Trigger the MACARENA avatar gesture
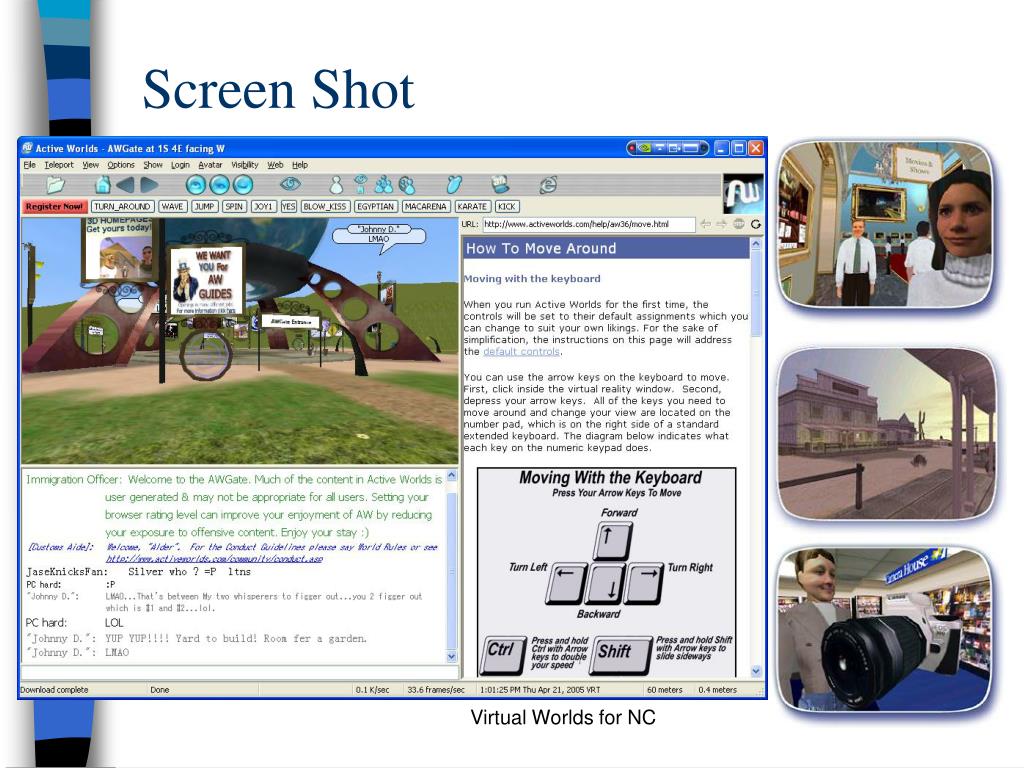Viewport: 1024px width, 768px height. [x=426, y=206]
